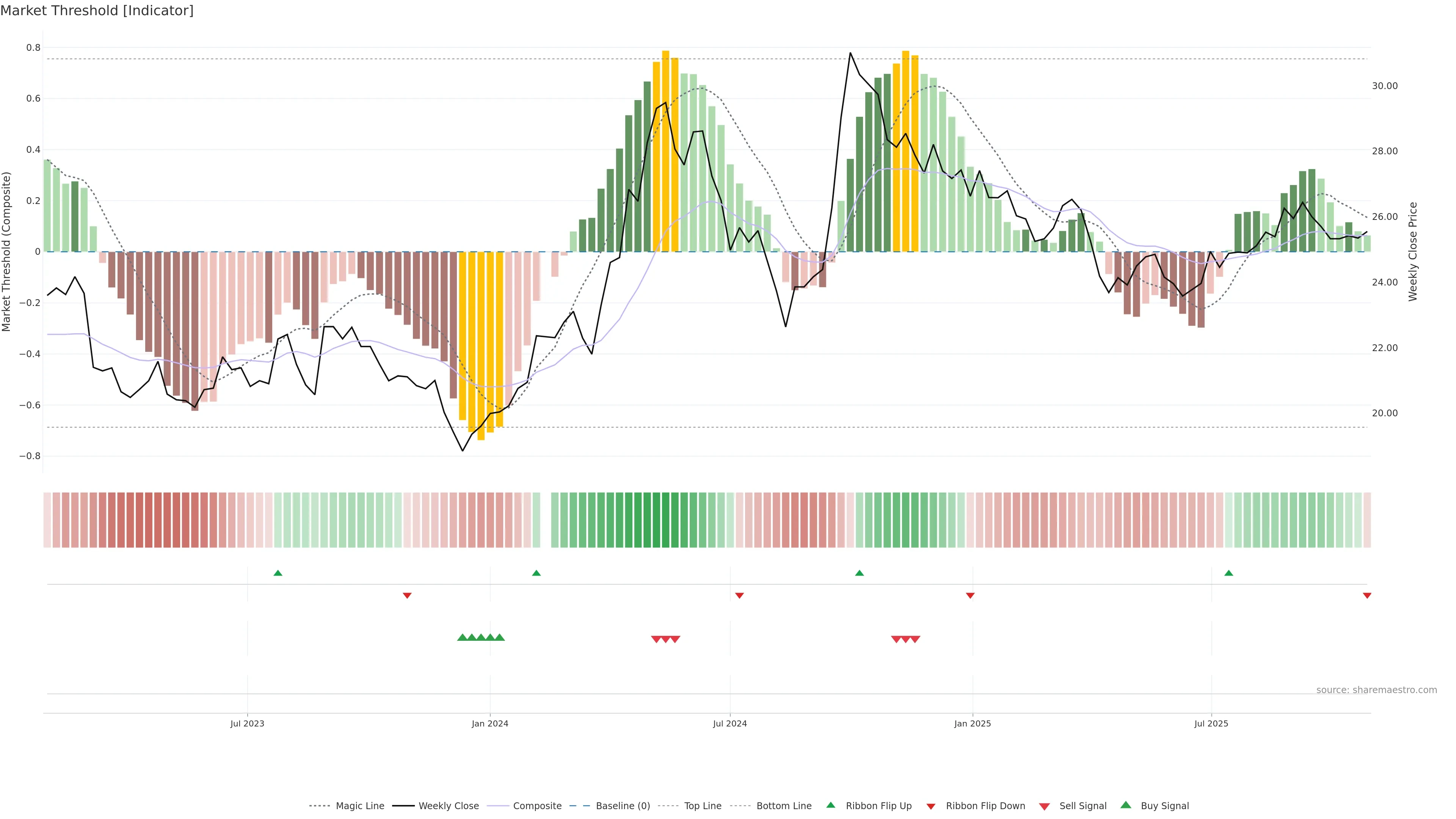Click the Ribbon Flip Up legend triangle icon

pyautogui.click(x=830, y=805)
